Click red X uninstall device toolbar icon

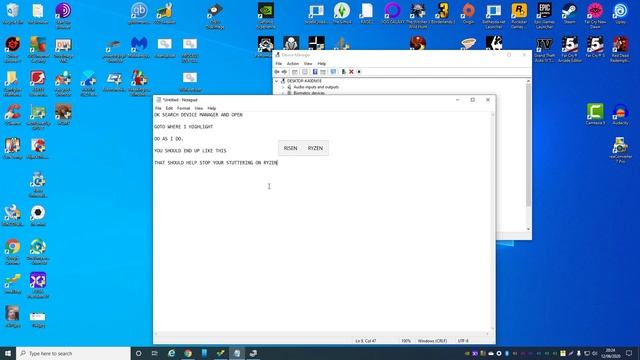click(351, 72)
